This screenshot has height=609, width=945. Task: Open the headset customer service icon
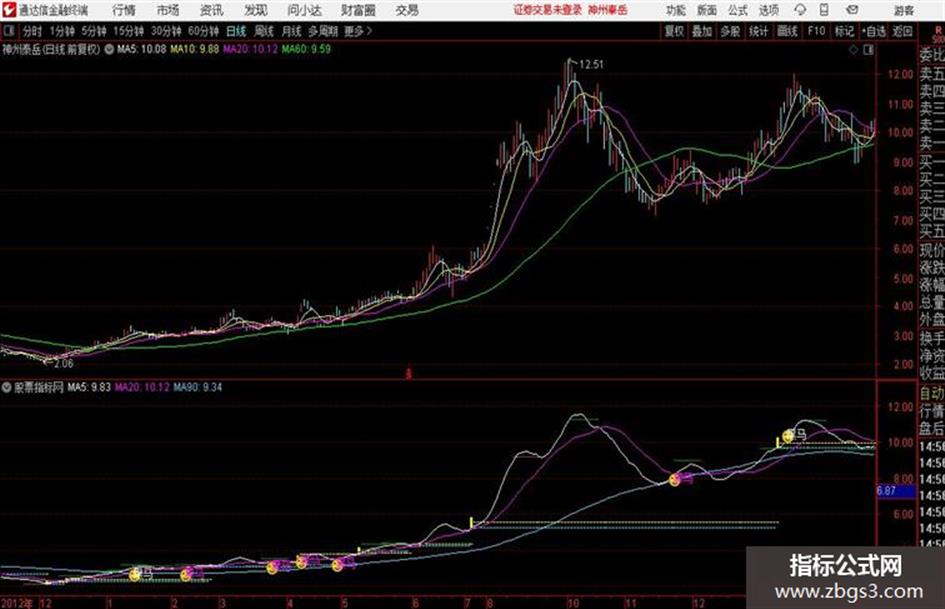pyautogui.click(x=800, y=10)
